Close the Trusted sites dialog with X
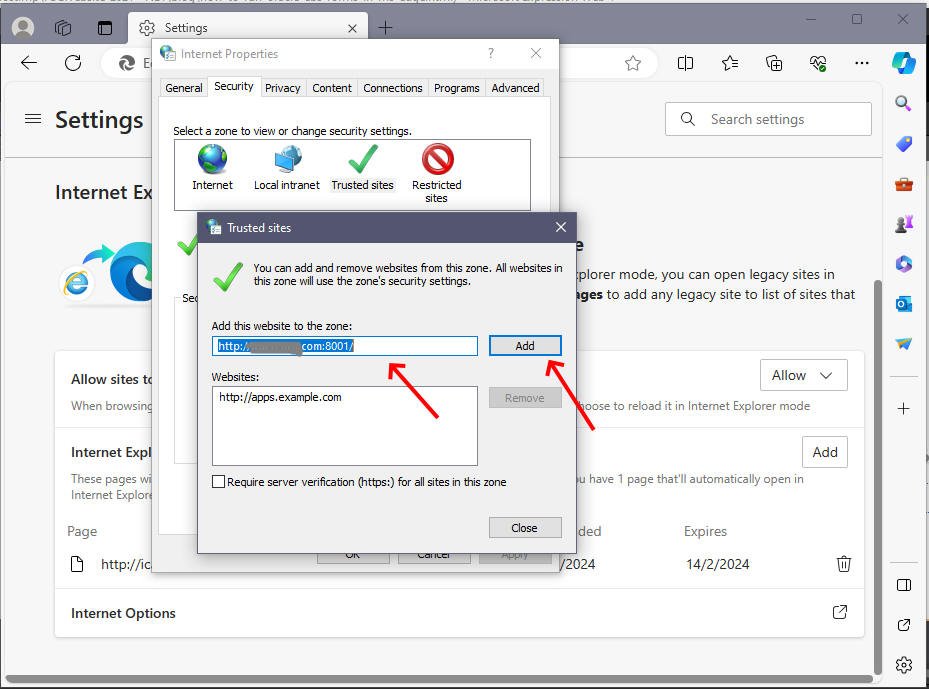This screenshot has width=929, height=689. [x=560, y=227]
